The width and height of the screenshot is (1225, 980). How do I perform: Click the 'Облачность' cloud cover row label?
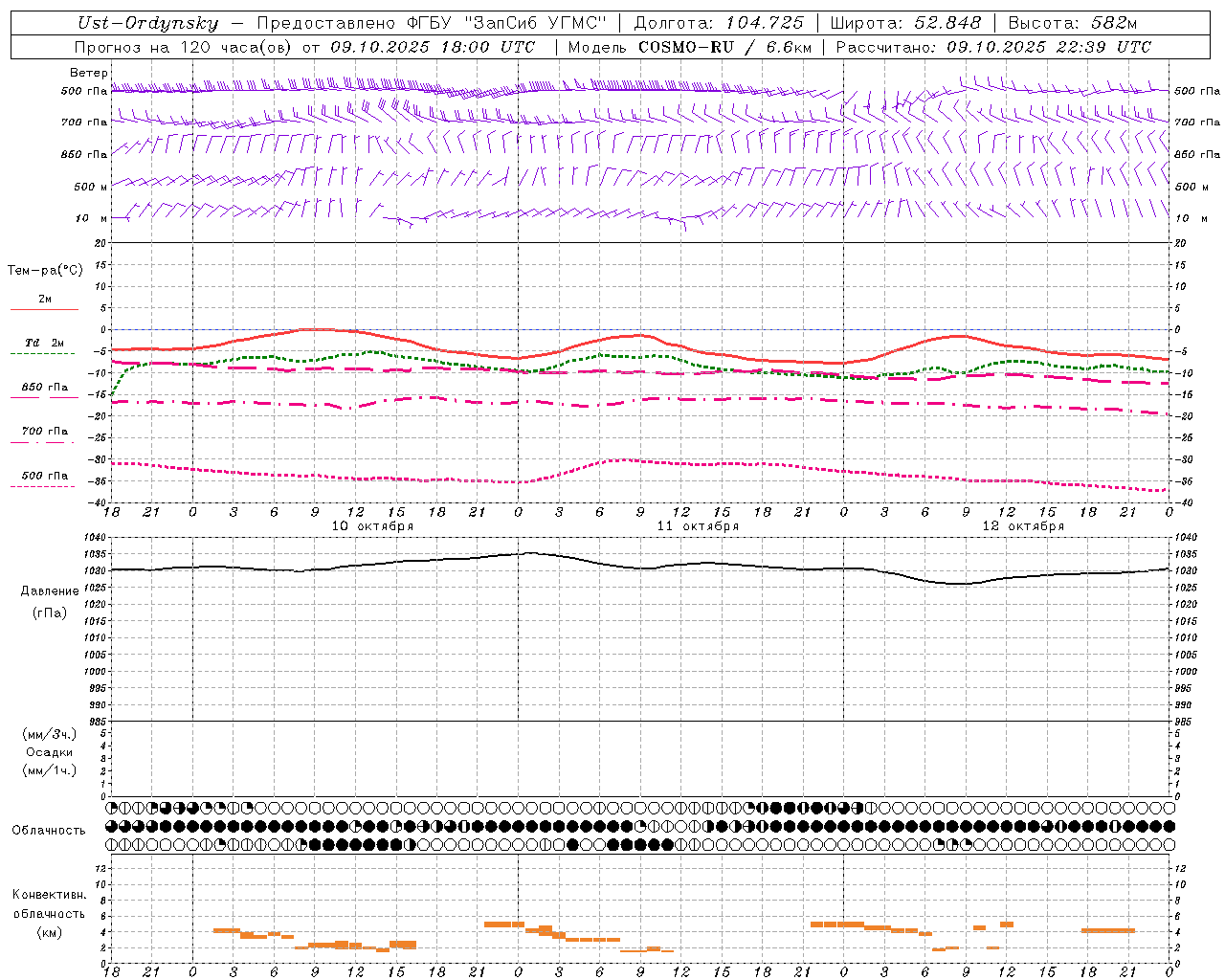(x=49, y=830)
